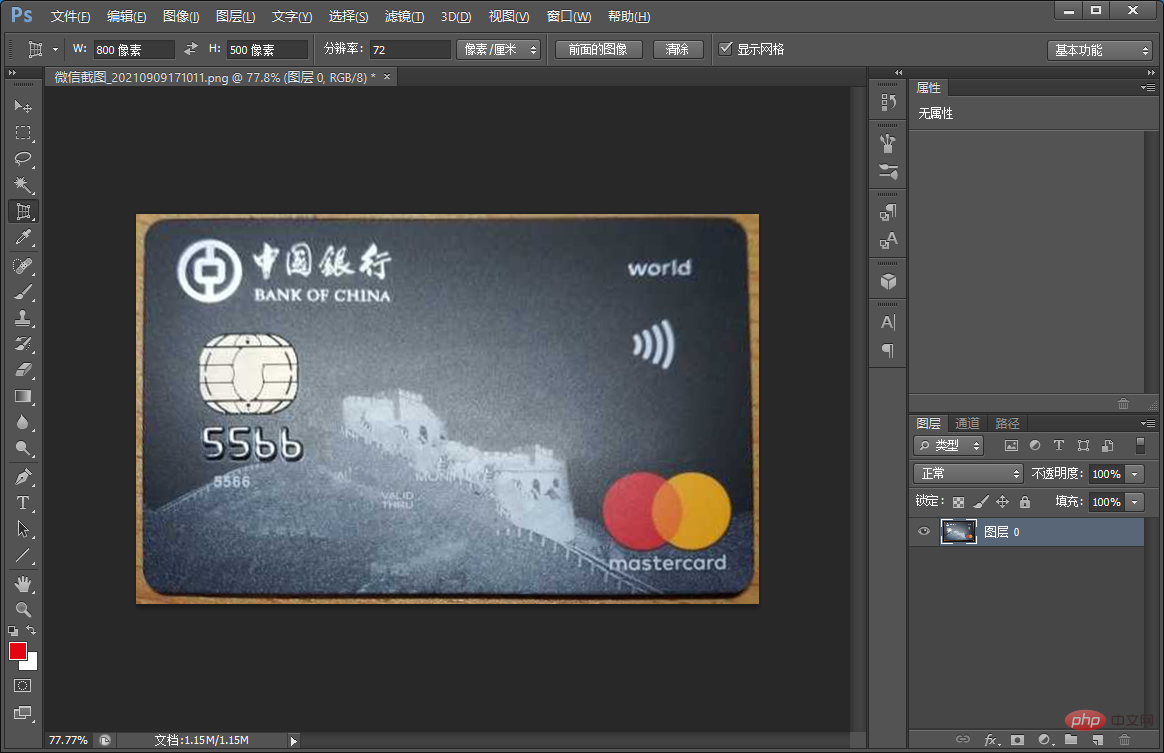Uncheck the 显示网格 checkbox

tap(726, 48)
